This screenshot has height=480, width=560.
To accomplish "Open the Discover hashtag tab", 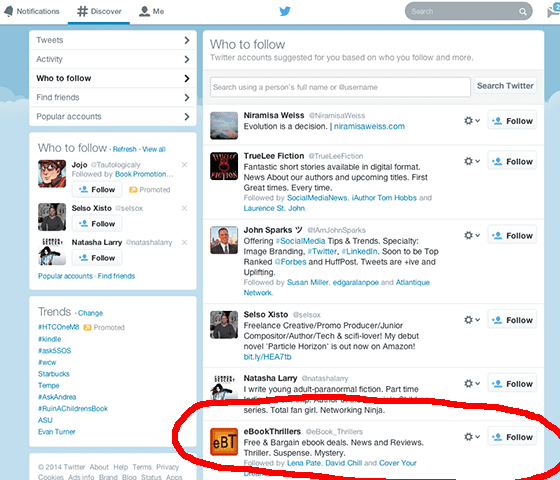I will 99,11.
